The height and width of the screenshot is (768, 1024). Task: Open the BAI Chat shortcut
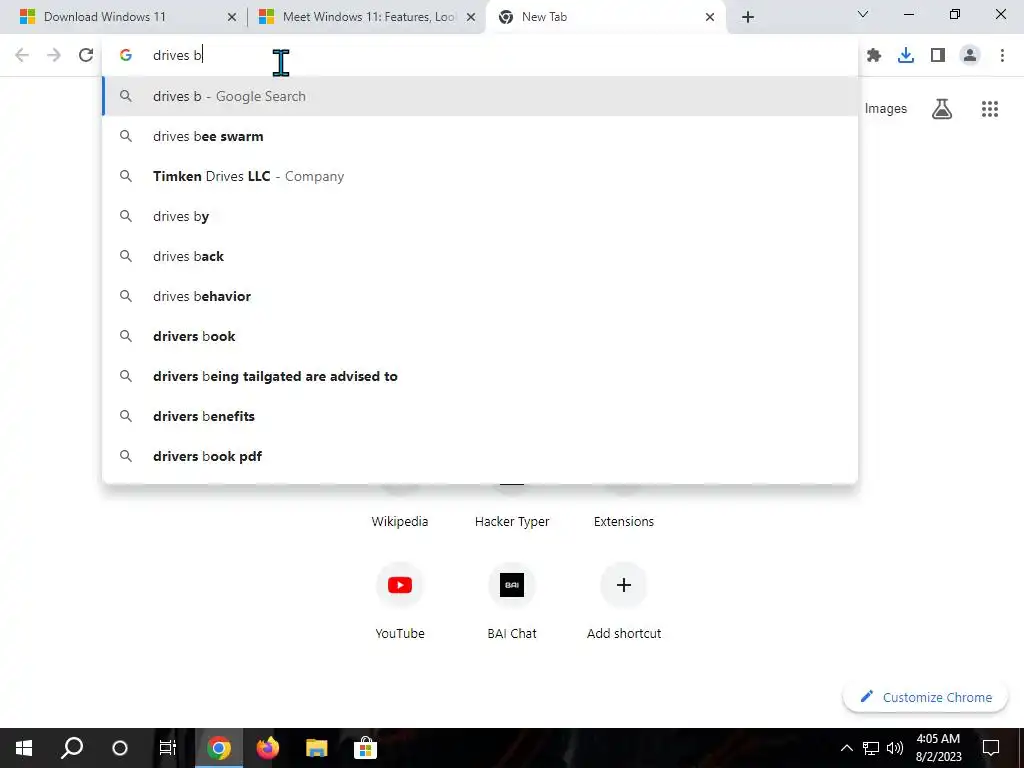(512, 601)
